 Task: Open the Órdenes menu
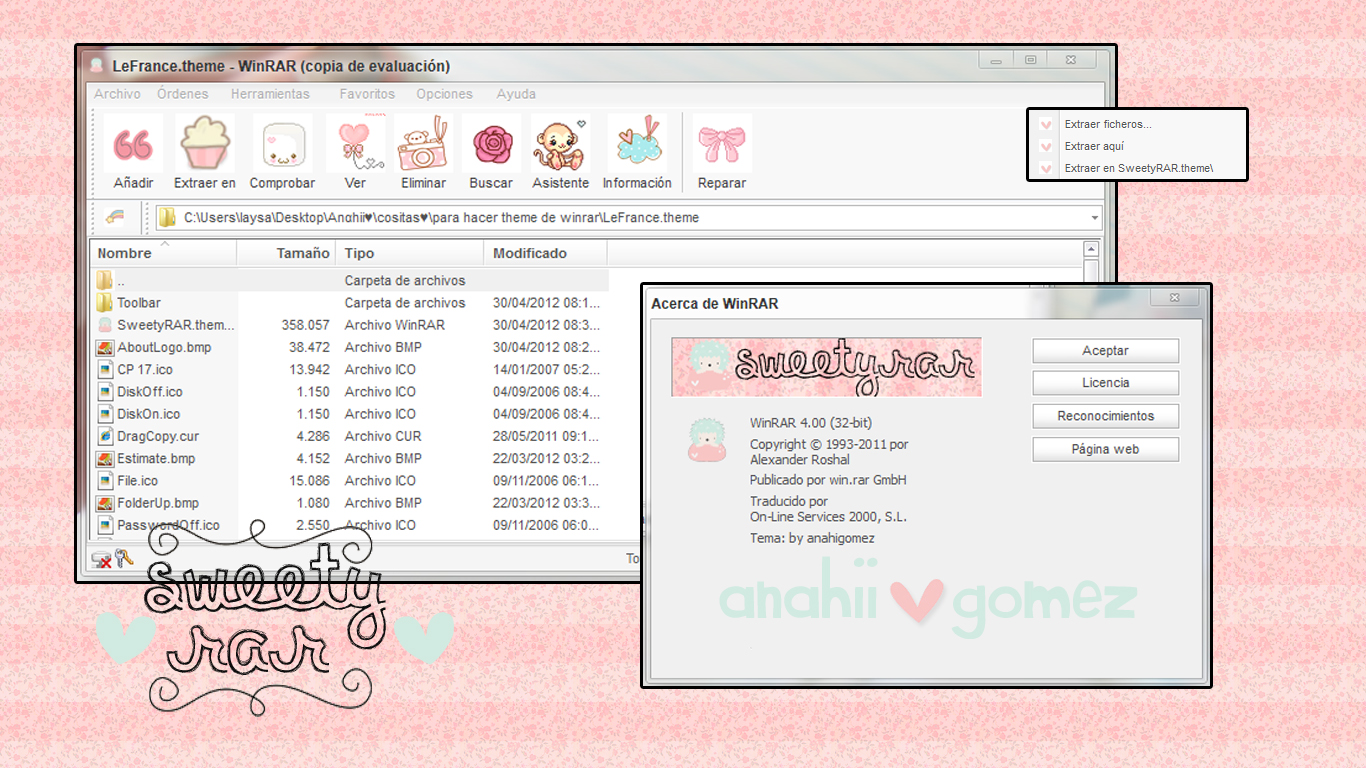tap(183, 94)
